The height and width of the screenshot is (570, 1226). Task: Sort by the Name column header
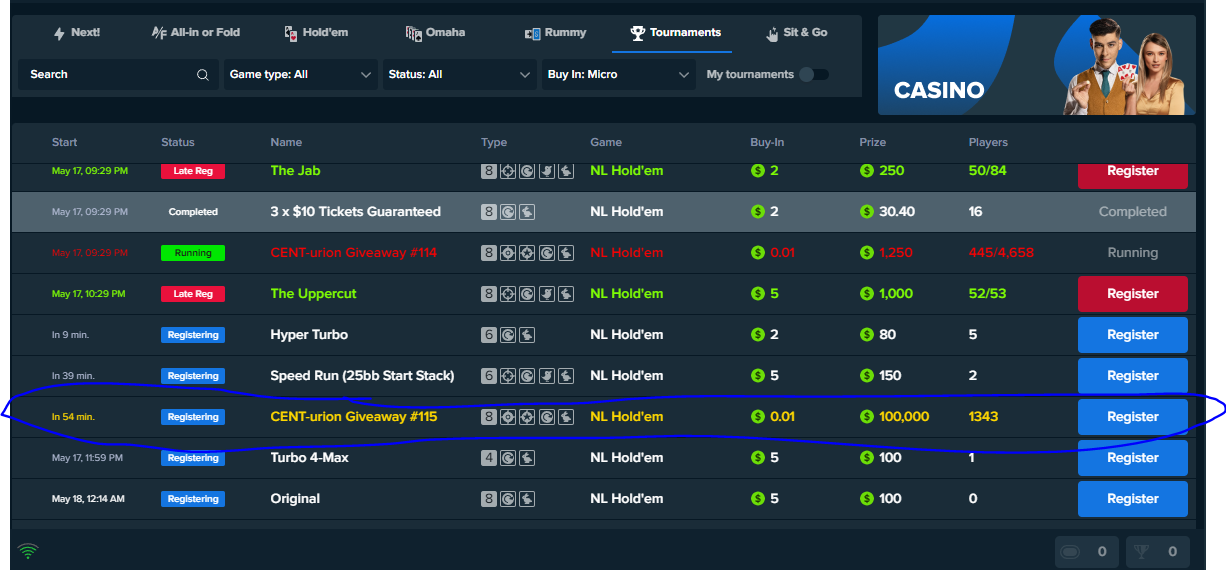click(x=286, y=142)
